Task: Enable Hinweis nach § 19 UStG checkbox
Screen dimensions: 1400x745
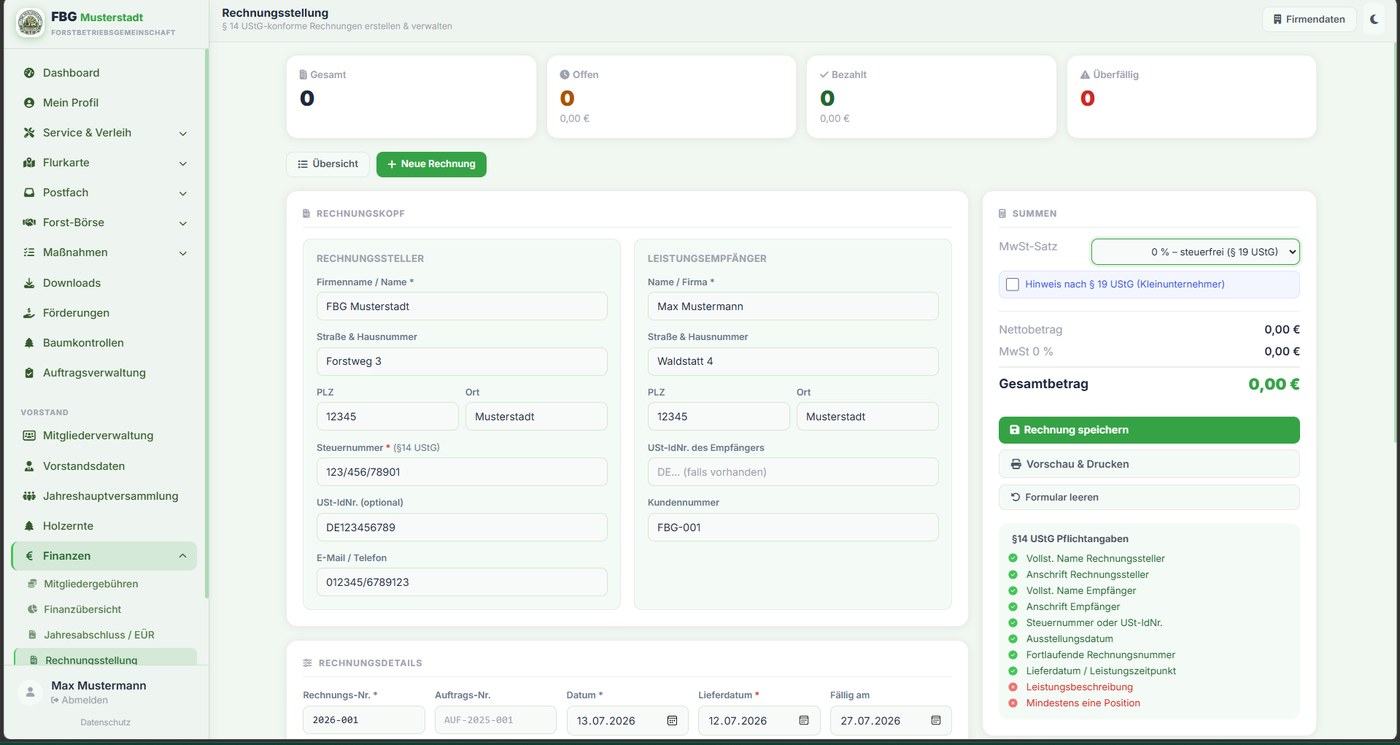Action: [x=1012, y=284]
